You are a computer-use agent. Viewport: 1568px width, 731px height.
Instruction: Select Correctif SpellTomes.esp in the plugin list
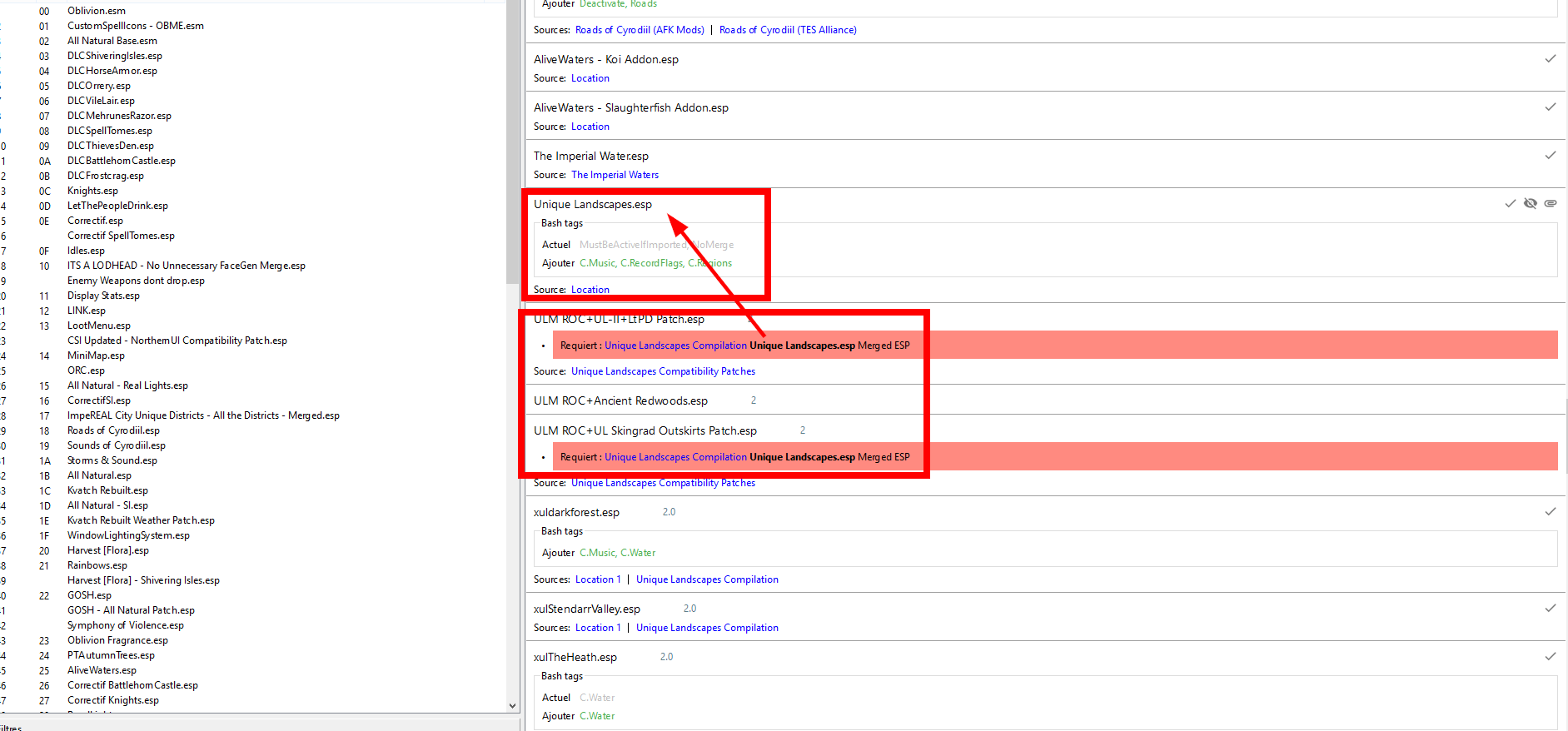[x=121, y=236]
